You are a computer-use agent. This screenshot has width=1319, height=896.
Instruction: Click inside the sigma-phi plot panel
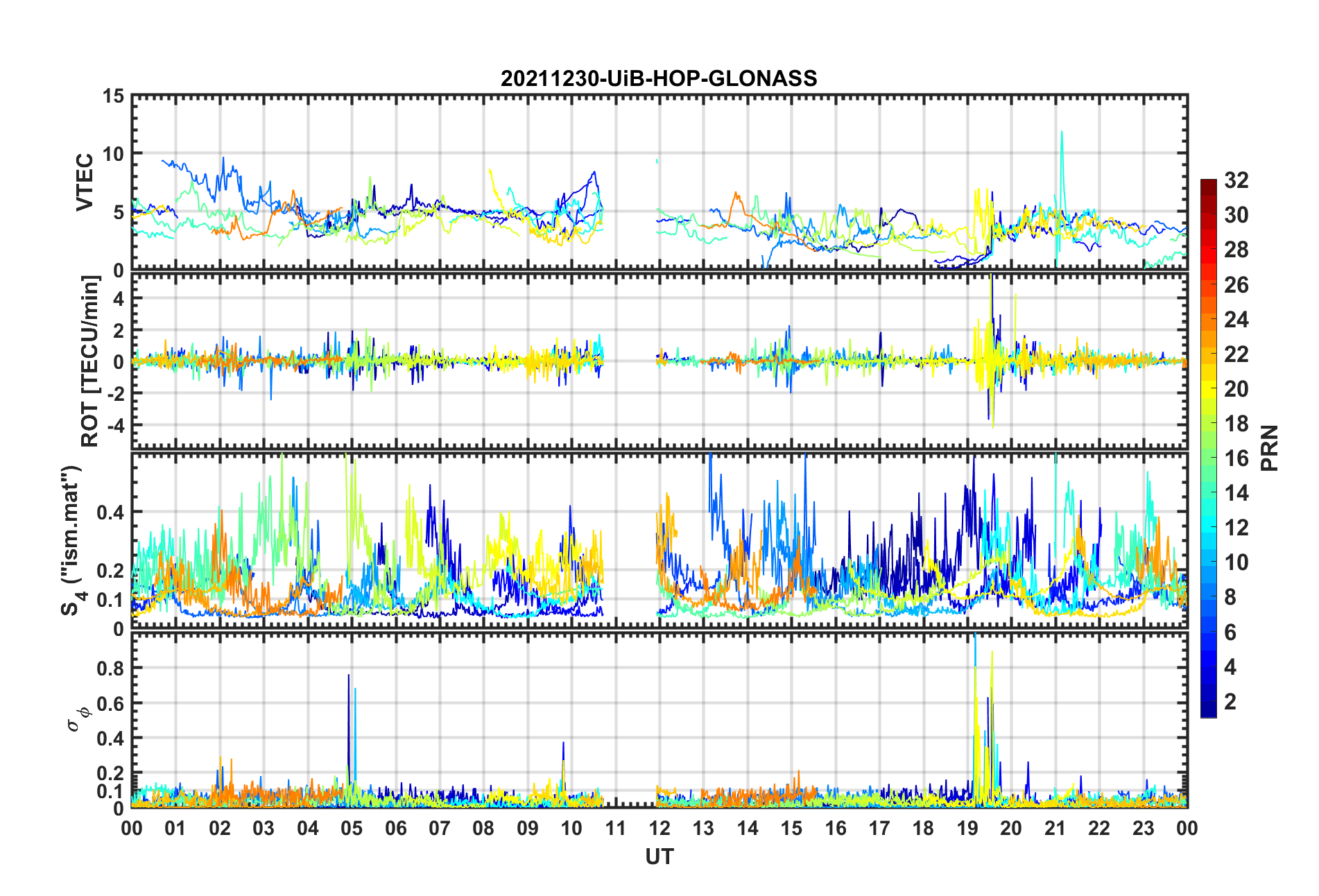click(x=659, y=721)
